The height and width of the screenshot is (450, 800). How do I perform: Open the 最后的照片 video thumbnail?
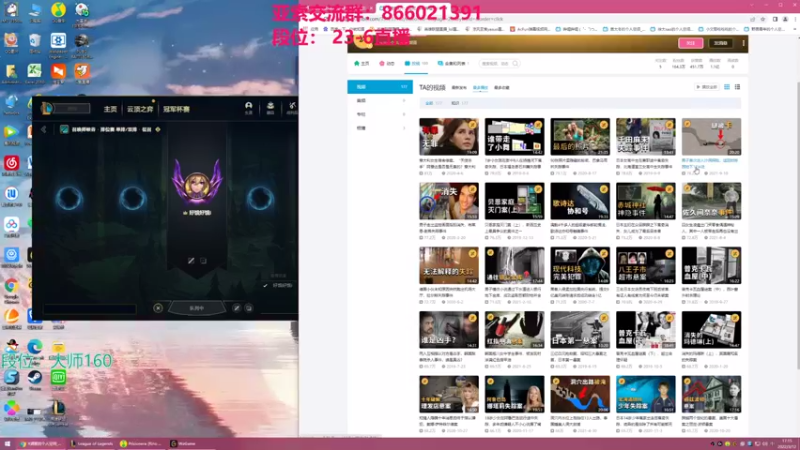click(x=580, y=137)
